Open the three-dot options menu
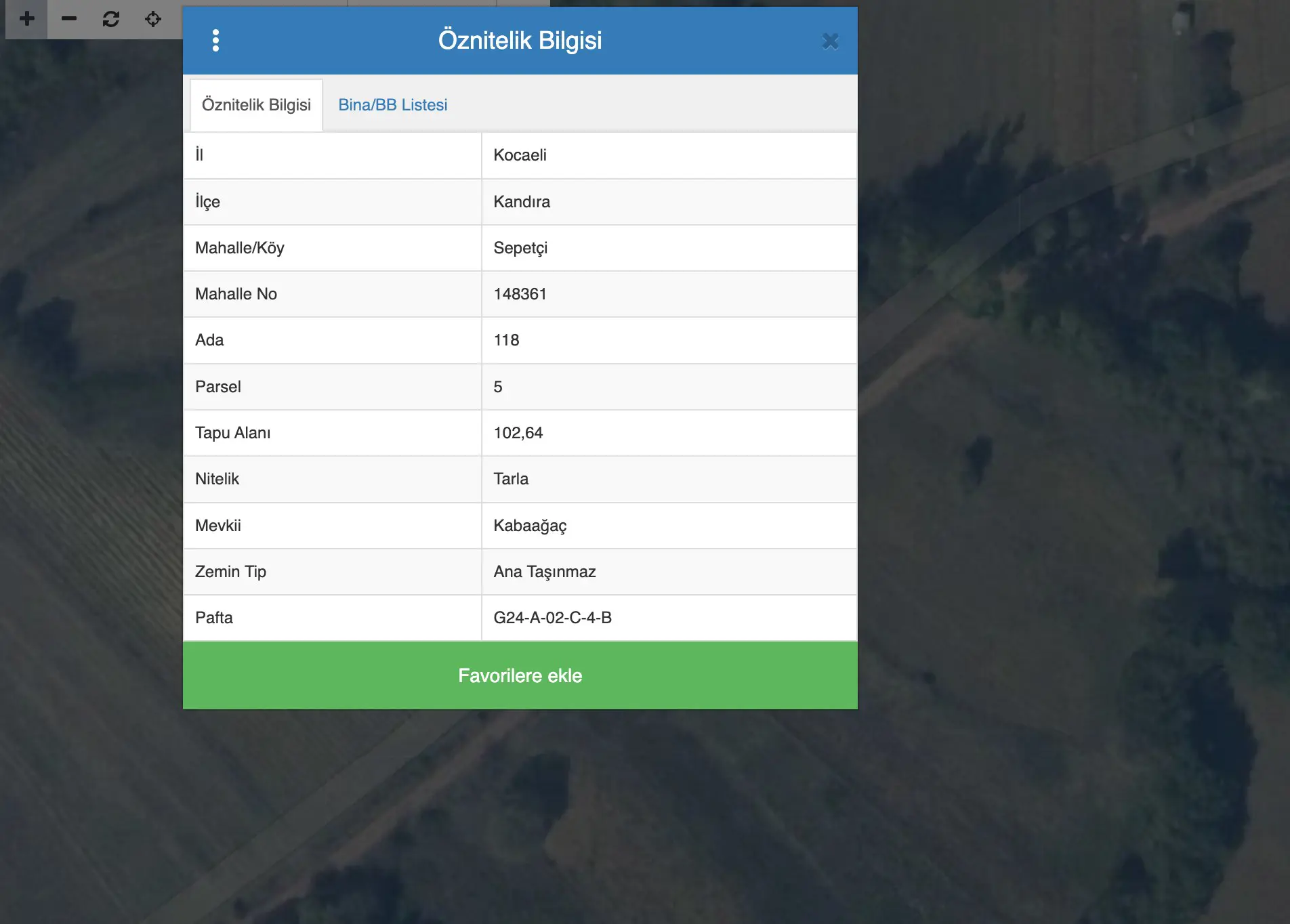Screen dimensions: 1290x924 click(x=215, y=41)
